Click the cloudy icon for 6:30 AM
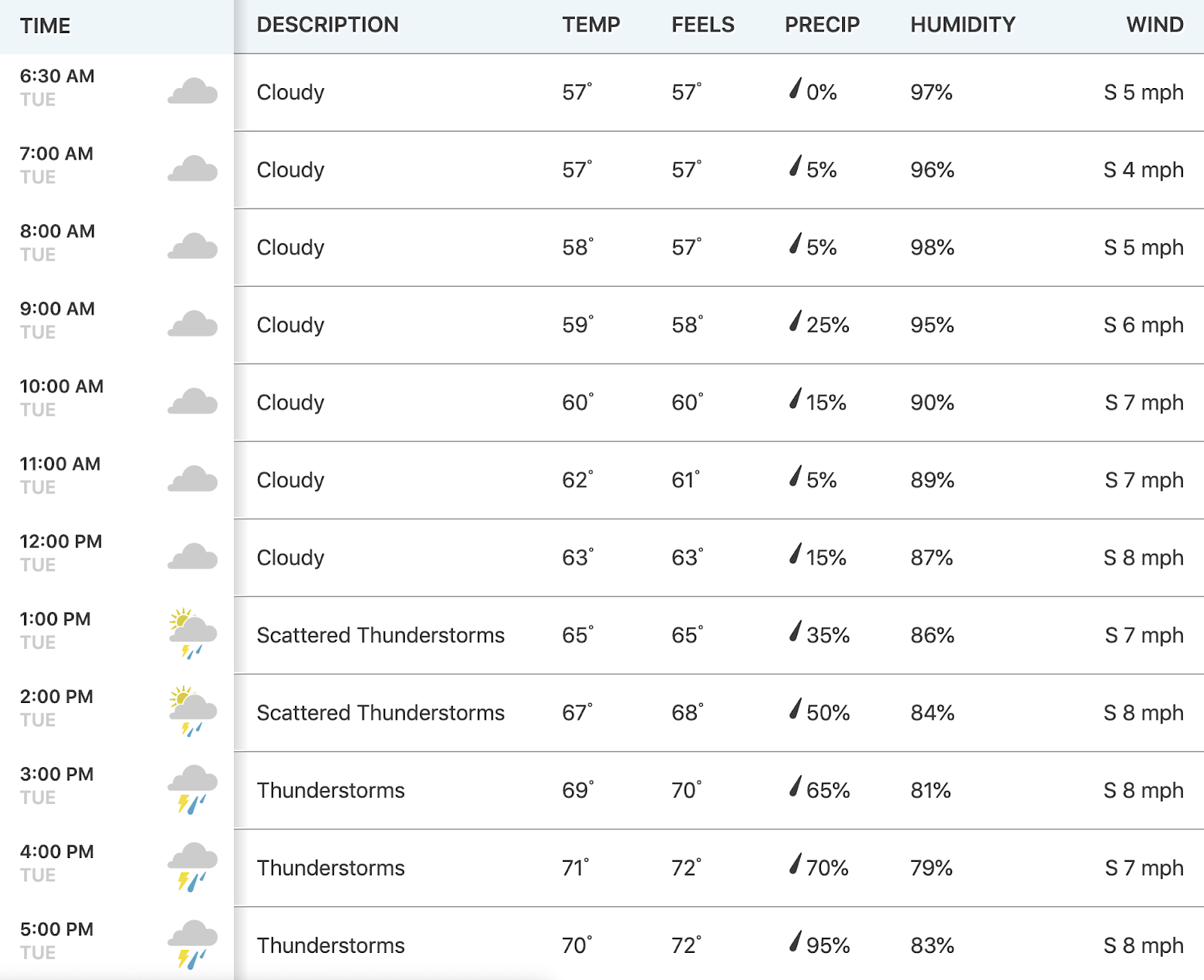Screen dimensions: 1204x980 coord(193,91)
